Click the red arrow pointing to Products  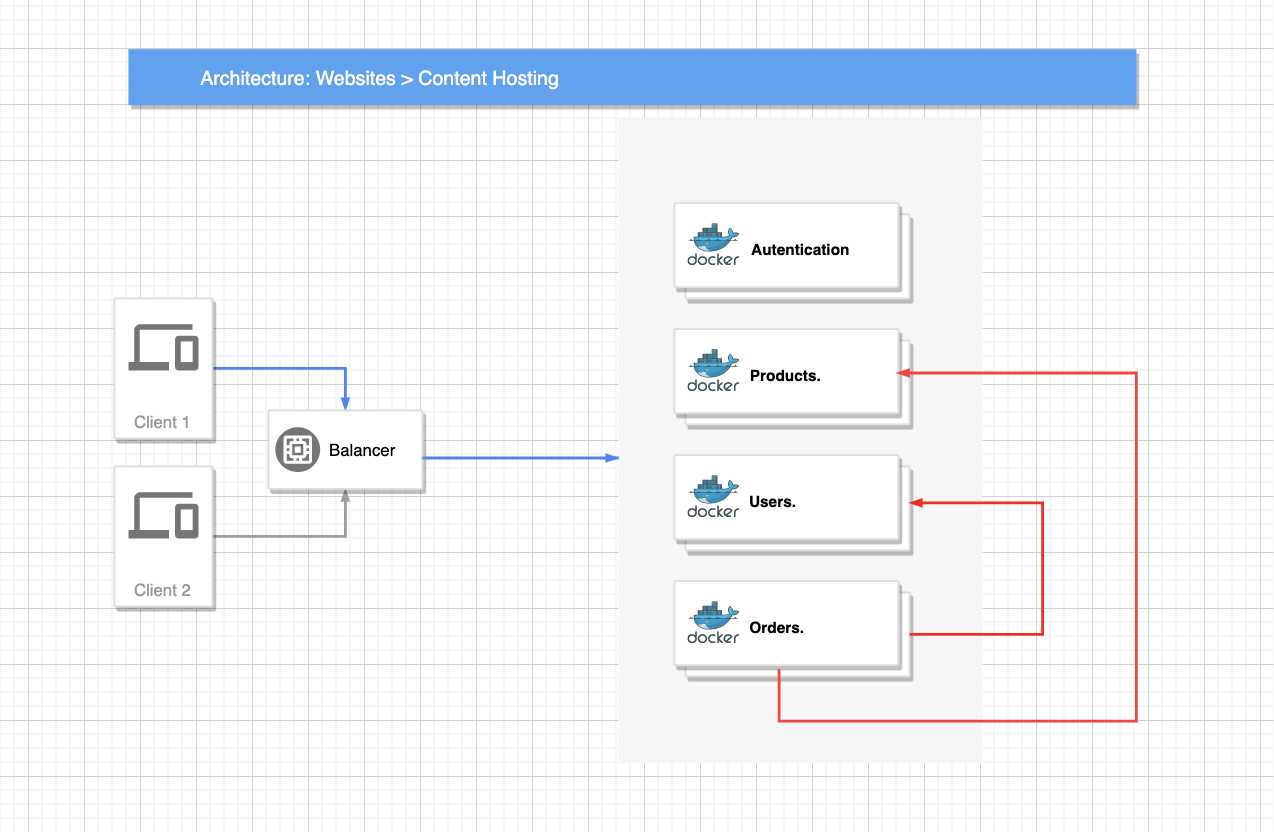pos(1020,372)
